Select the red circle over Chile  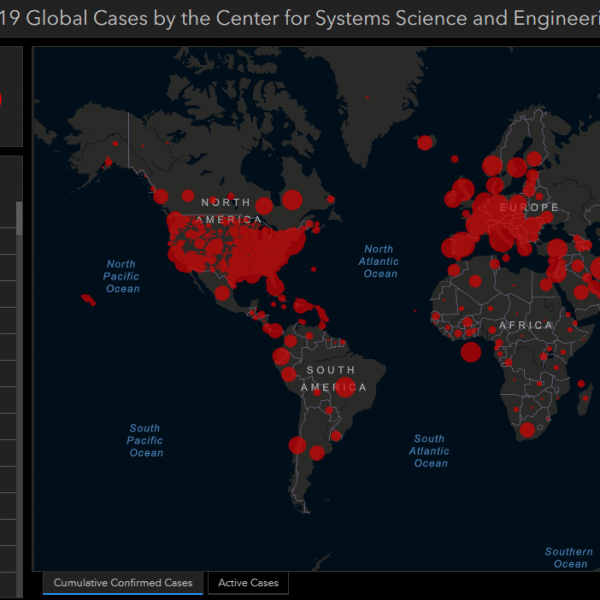[297, 445]
